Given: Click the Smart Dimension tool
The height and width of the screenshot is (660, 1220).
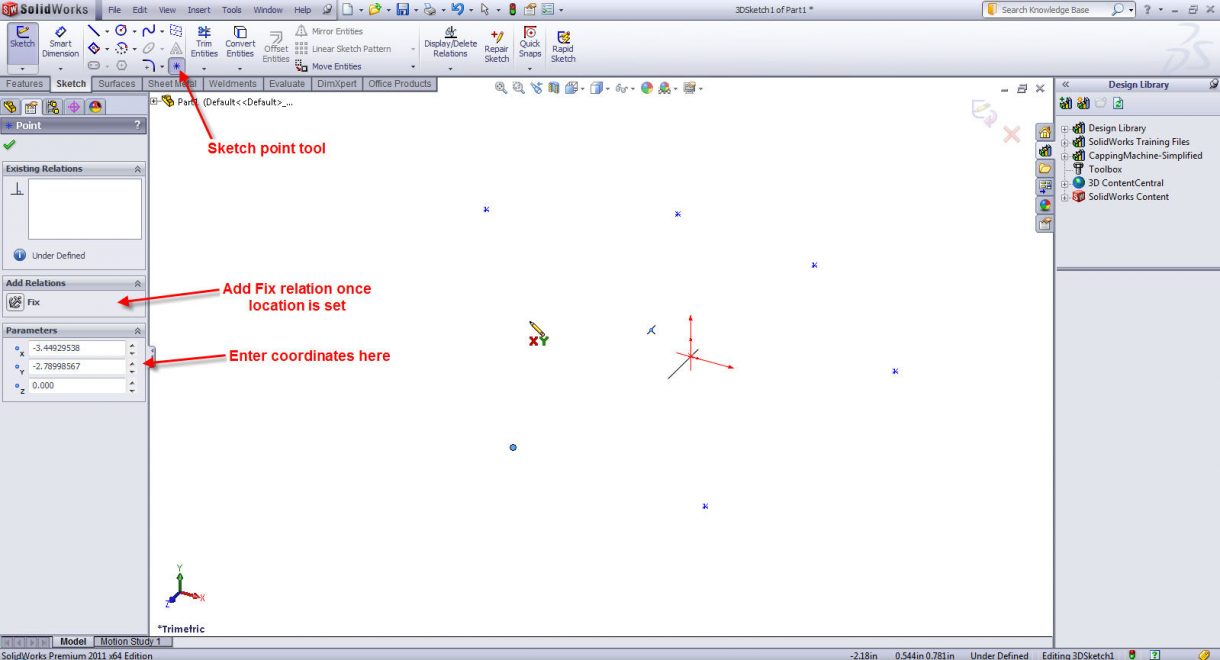Looking at the screenshot, I should point(60,41).
